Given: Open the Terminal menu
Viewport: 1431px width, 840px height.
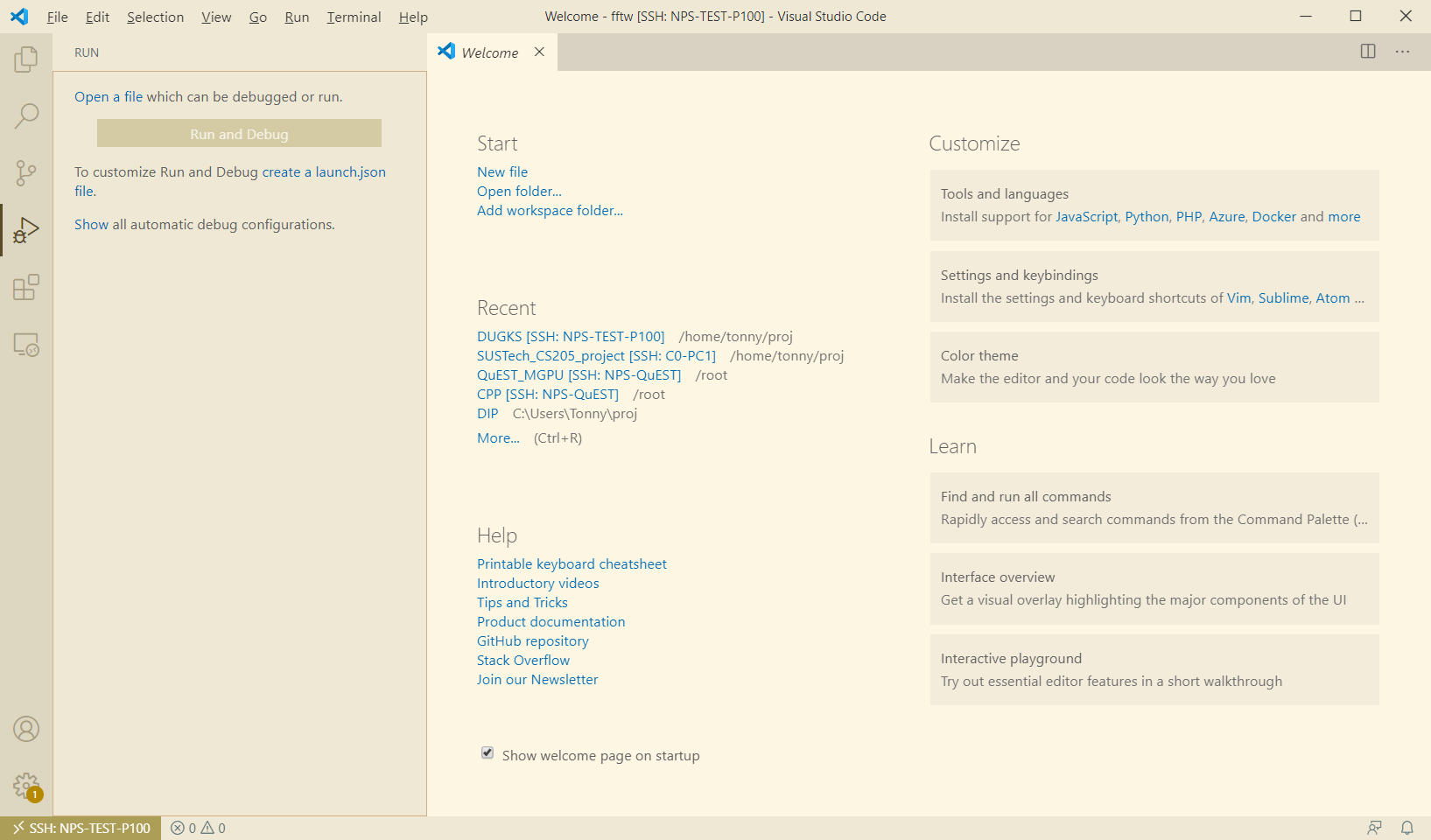Looking at the screenshot, I should coord(354,17).
